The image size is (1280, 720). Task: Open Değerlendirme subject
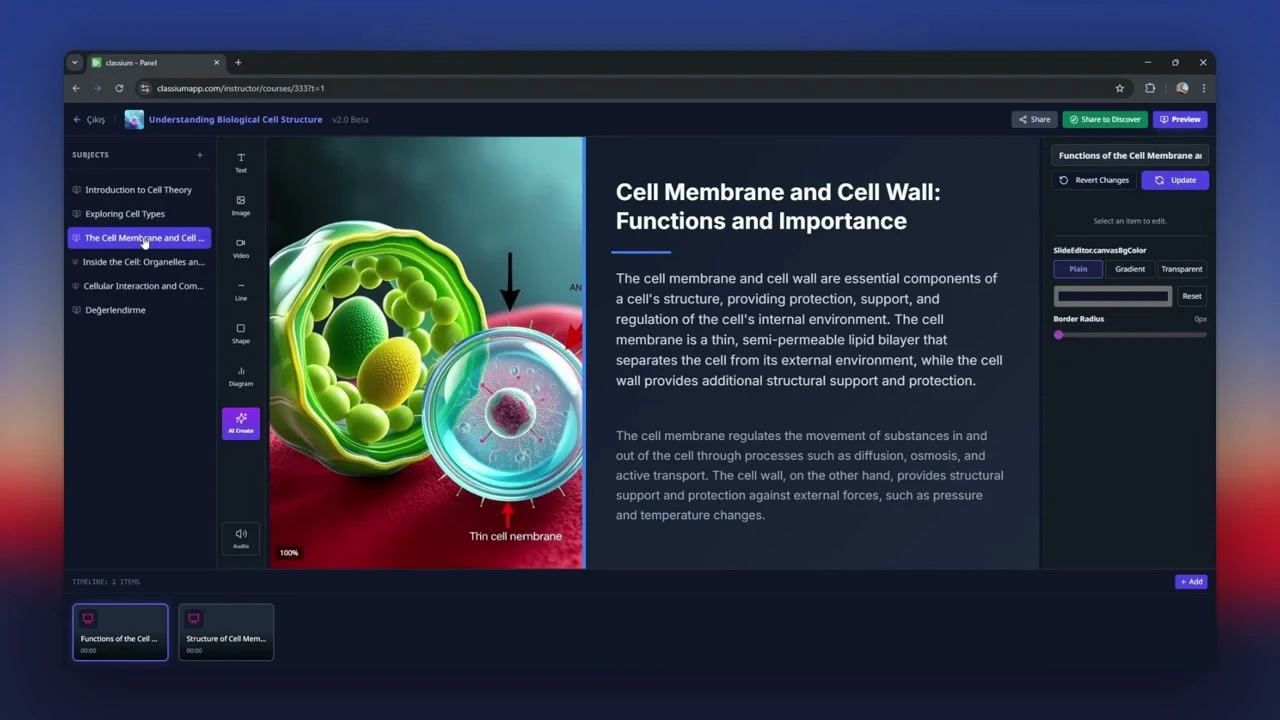(139, 310)
